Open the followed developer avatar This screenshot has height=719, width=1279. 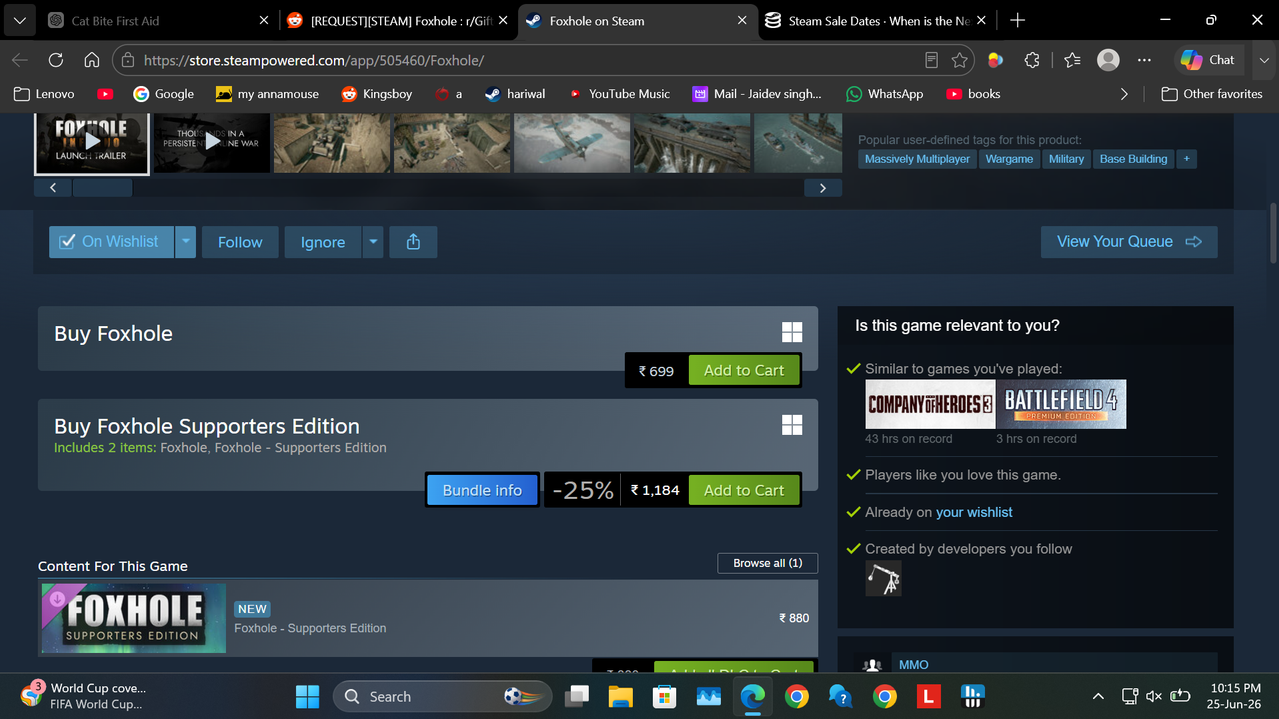click(x=883, y=579)
